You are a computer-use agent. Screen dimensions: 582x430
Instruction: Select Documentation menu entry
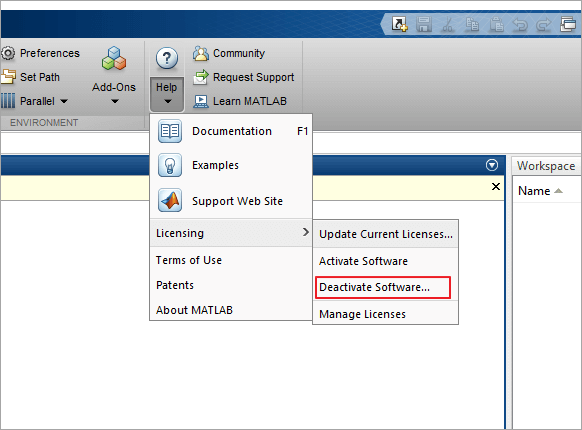[231, 131]
